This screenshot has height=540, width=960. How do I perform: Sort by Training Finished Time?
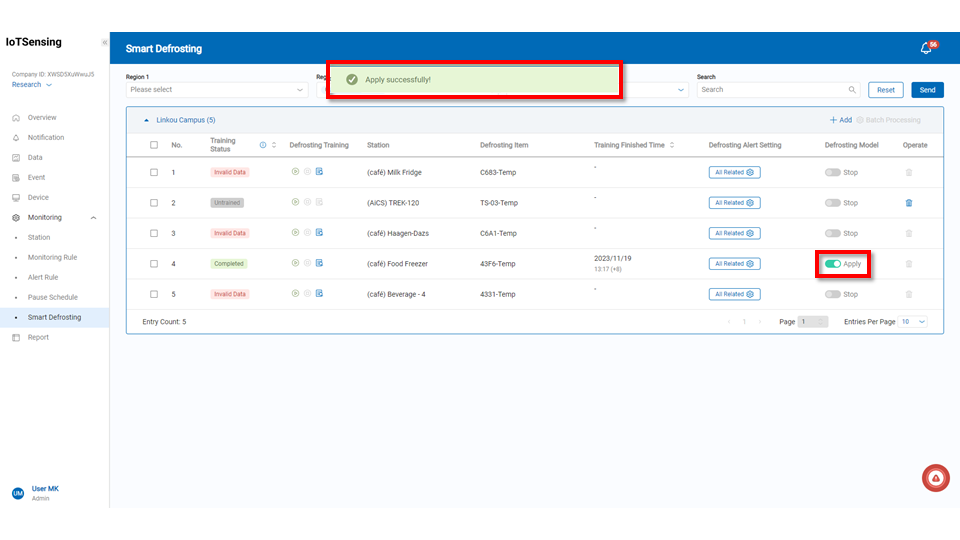pos(672,145)
